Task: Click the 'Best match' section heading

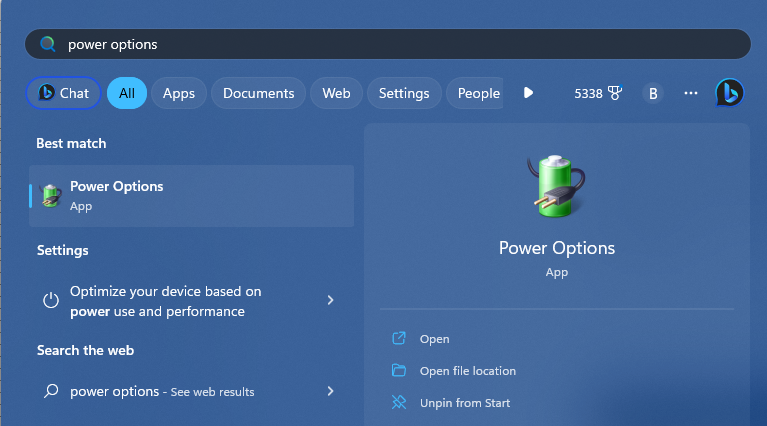Action: coord(71,143)
